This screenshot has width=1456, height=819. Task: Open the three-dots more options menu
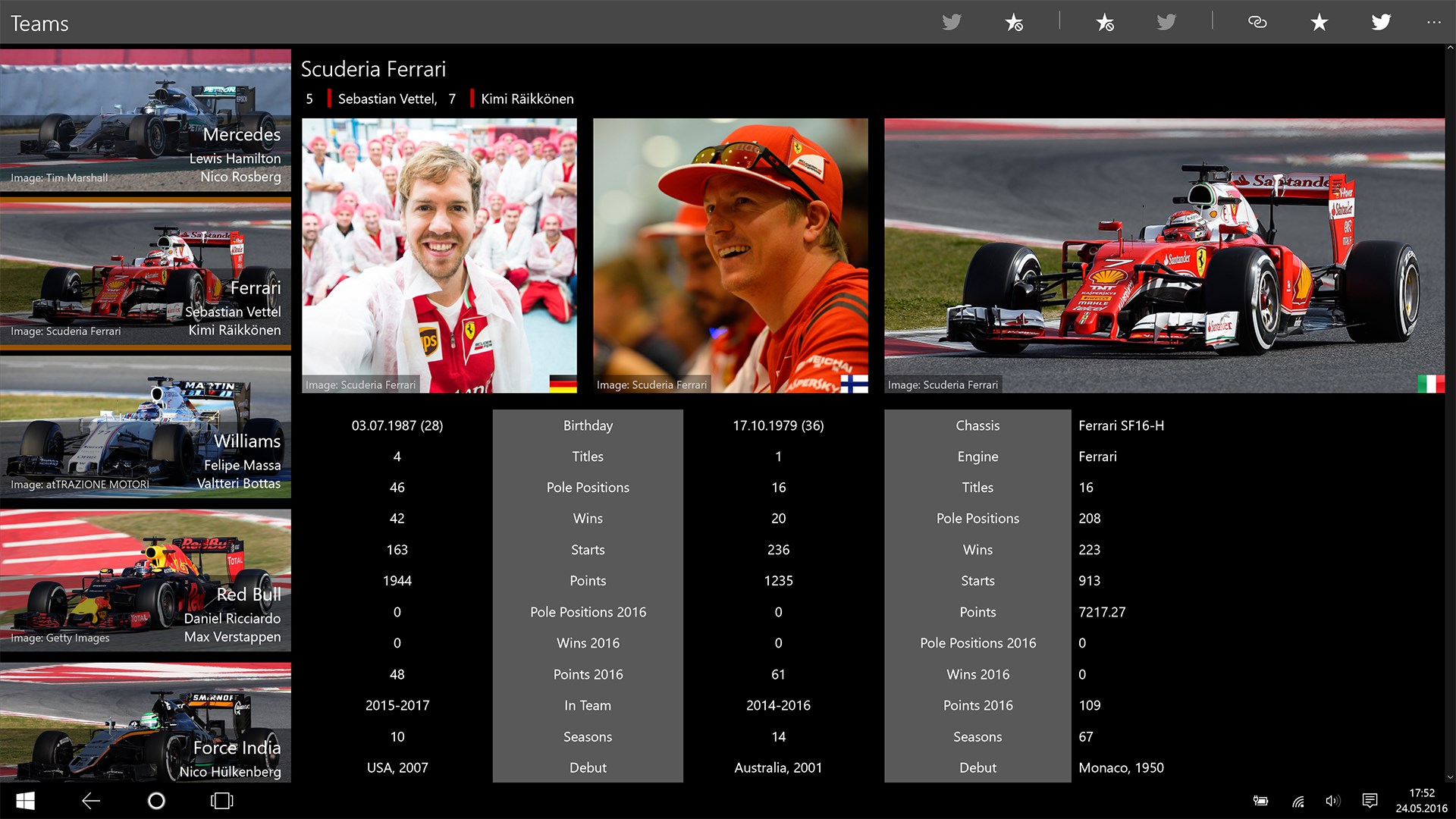pyautogui.click(x=1433, y=22)
